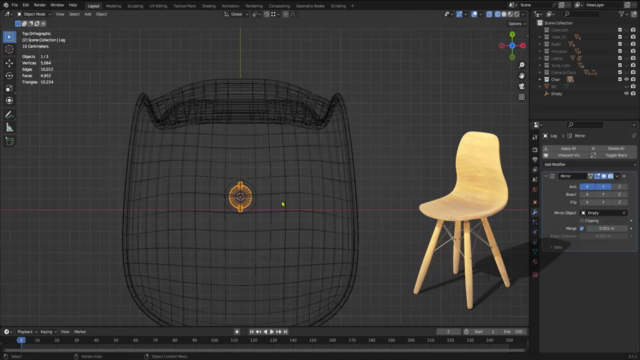Toggle Mirror modifier render display
Viewport: 640px width, 360px height.
[x=610, y=176]
